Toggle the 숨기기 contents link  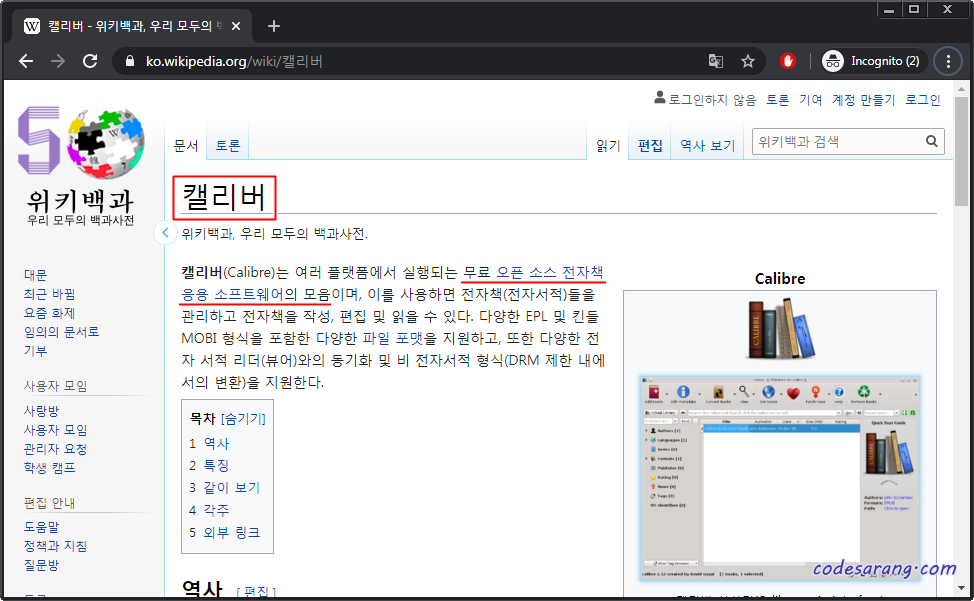(243, 418)
